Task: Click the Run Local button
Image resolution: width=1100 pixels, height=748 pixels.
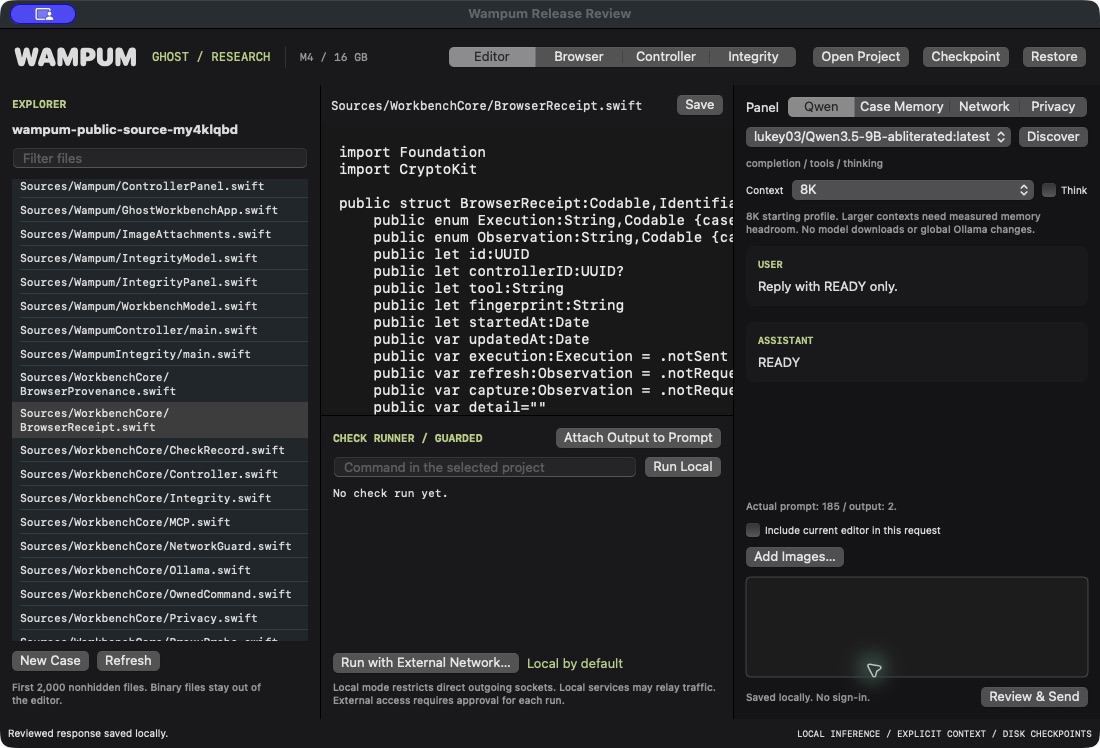Action: pyautogui.click(x=683, y=467)
